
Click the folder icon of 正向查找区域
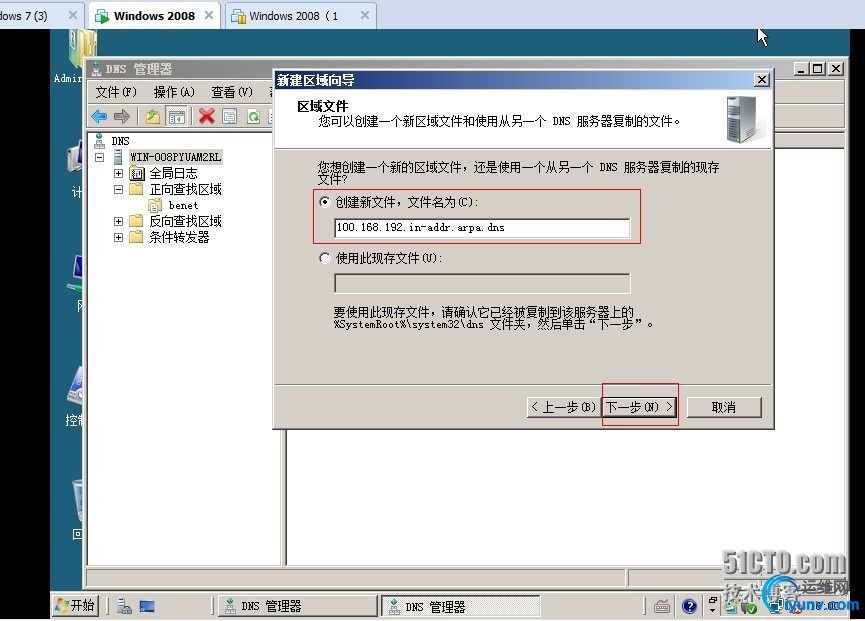136,190
